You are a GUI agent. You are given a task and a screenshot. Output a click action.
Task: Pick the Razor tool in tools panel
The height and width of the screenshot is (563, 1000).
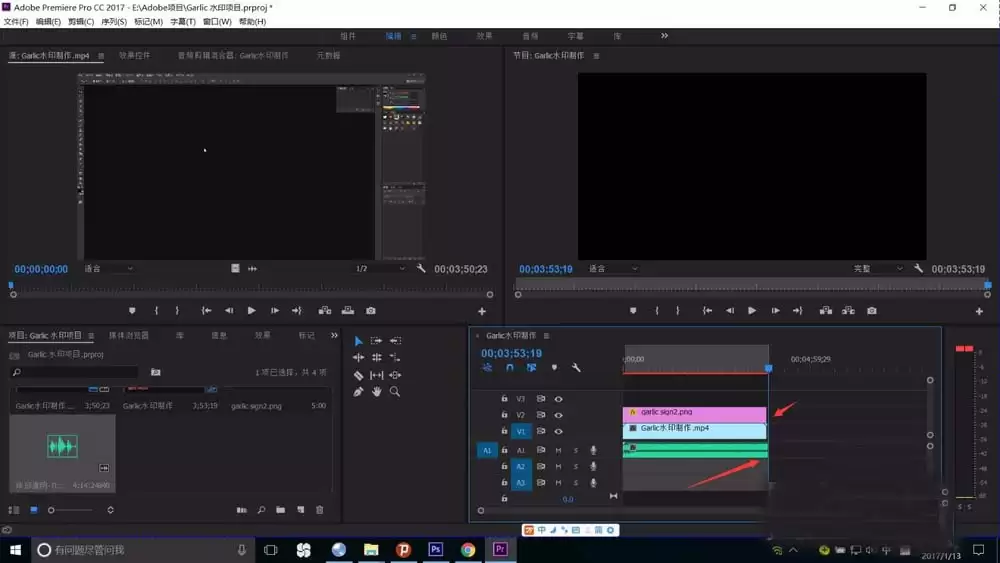[358, 375]
